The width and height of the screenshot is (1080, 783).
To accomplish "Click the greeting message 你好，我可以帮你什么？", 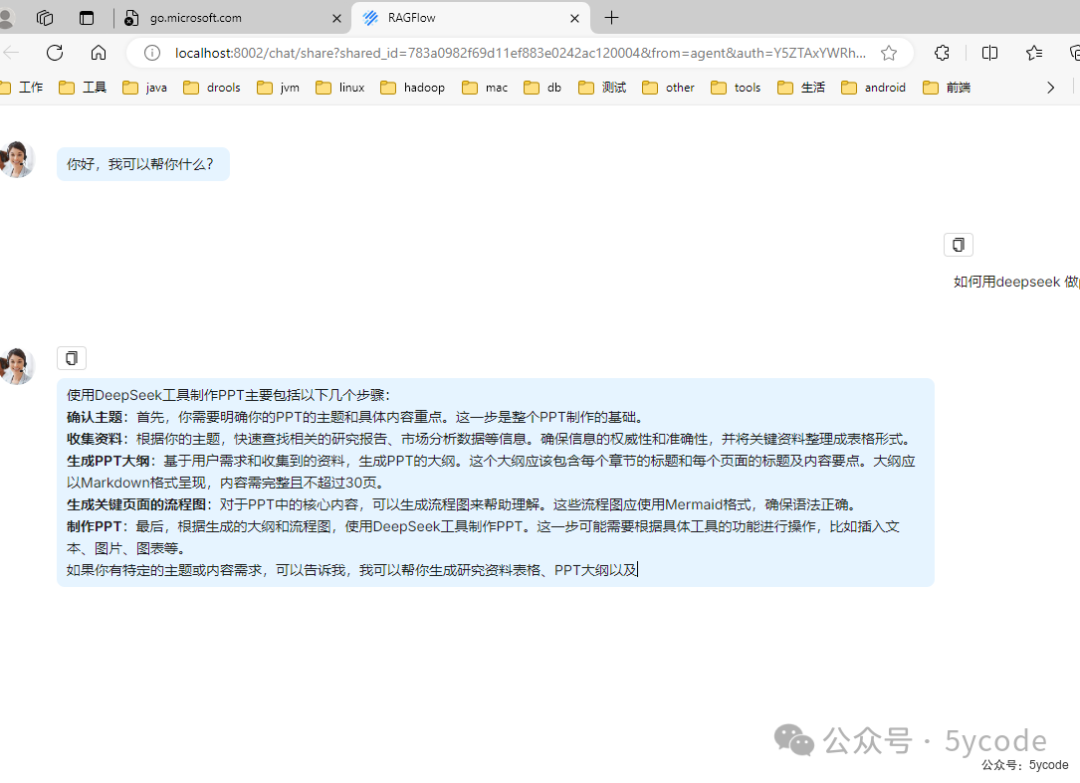I will 141,164.
